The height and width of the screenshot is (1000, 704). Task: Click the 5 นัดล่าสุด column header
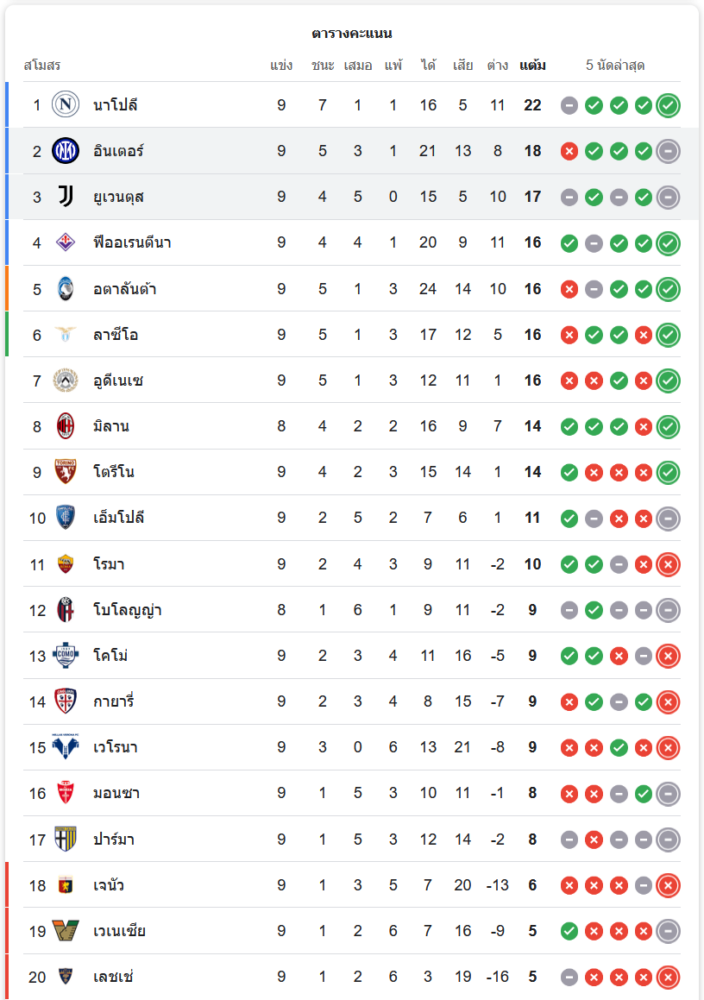615,66
